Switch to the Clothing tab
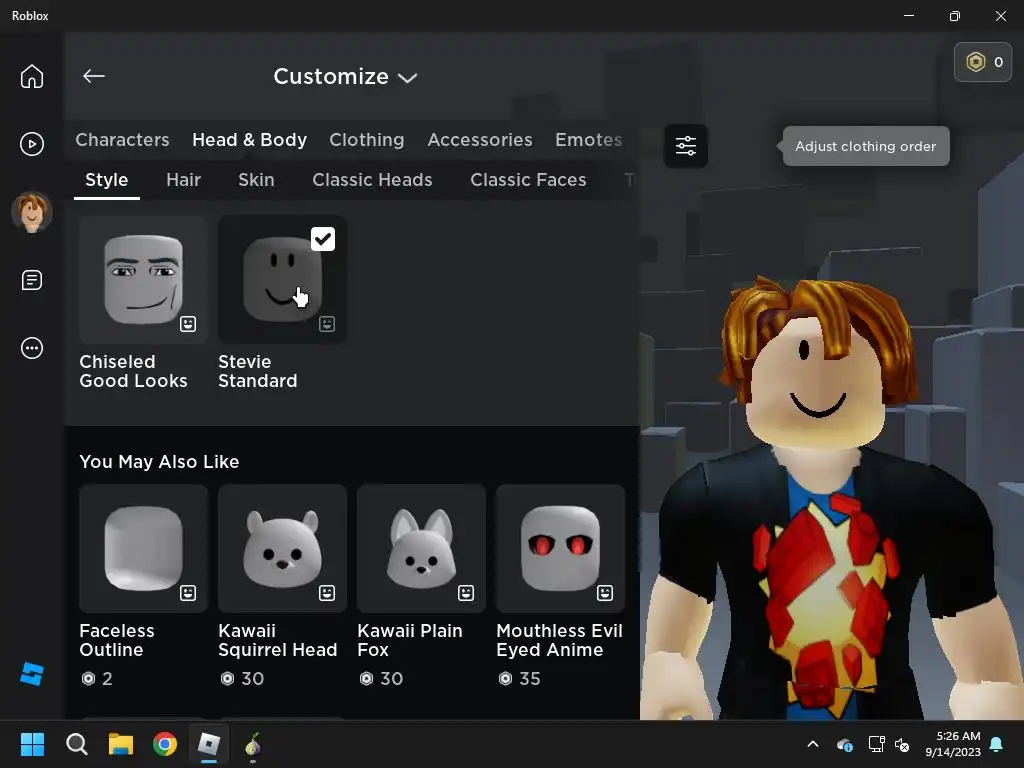This screenshot has width=1024, height=768. click(x=366, y=140)
